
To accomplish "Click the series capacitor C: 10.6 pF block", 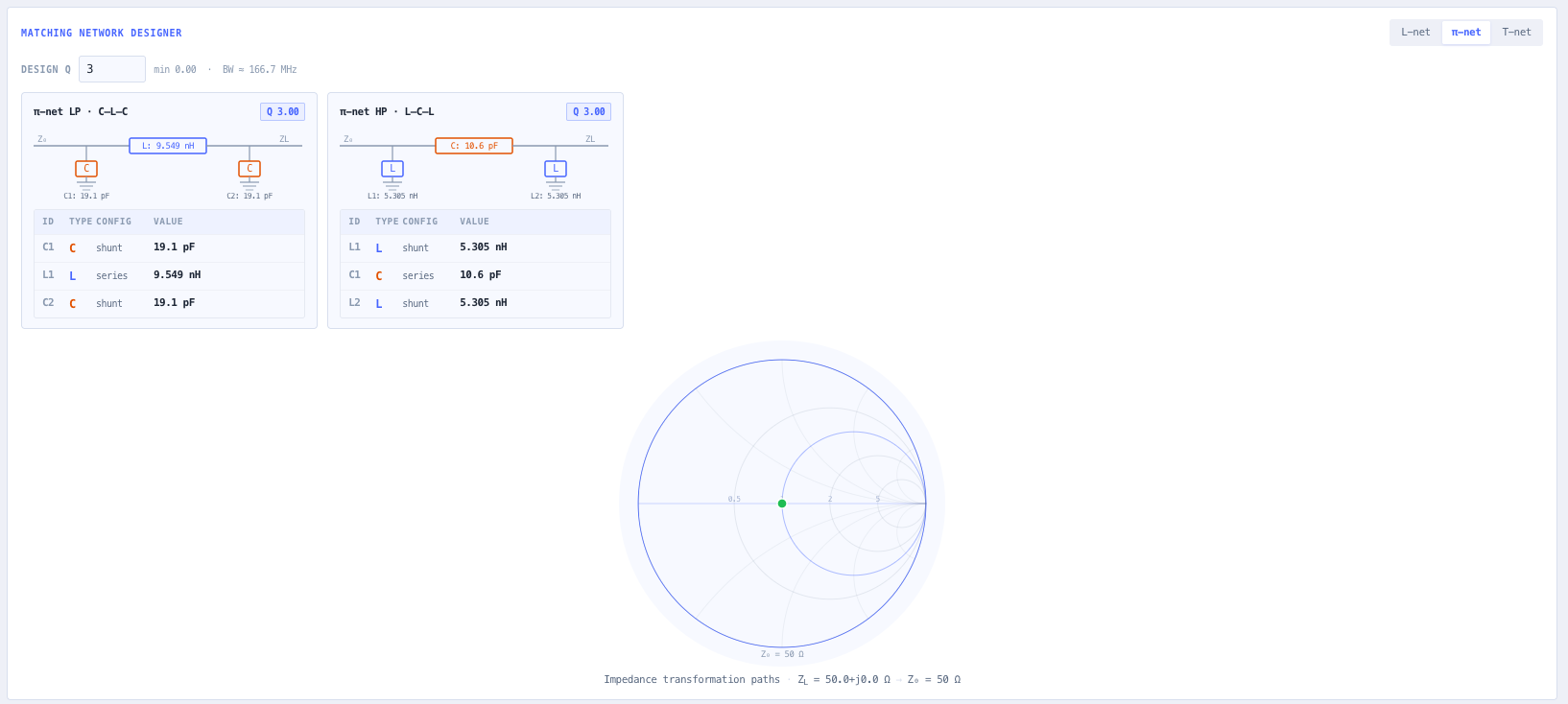I will [x=474, y=146].
